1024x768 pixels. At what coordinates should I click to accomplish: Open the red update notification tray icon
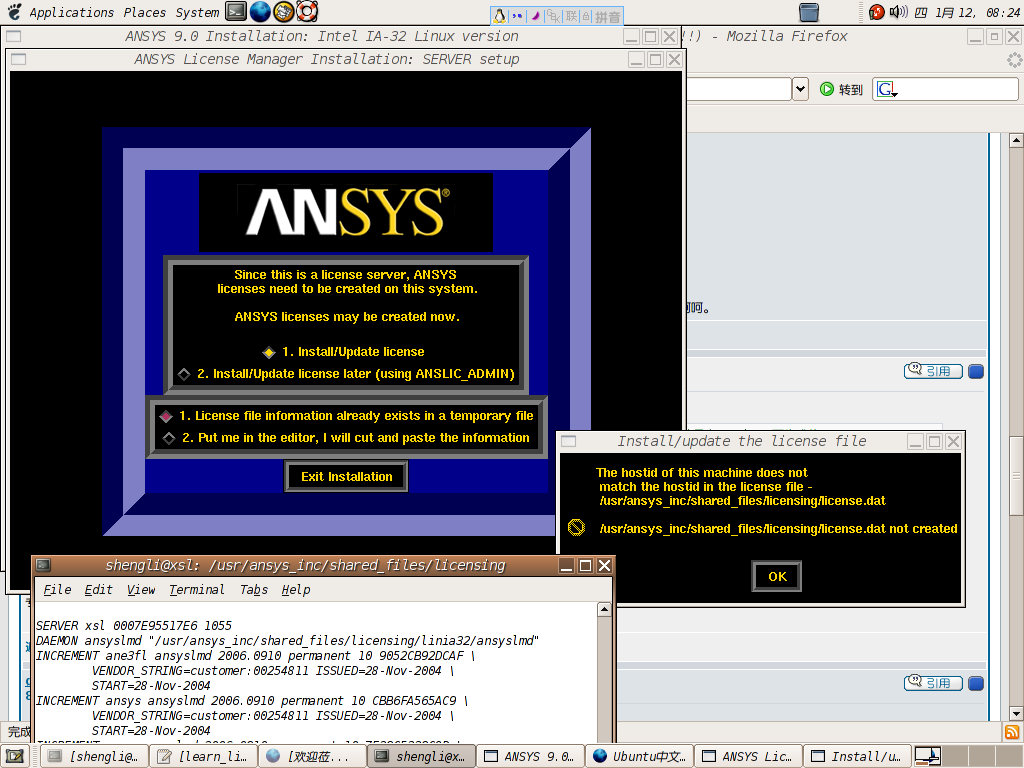click(876, 12)
